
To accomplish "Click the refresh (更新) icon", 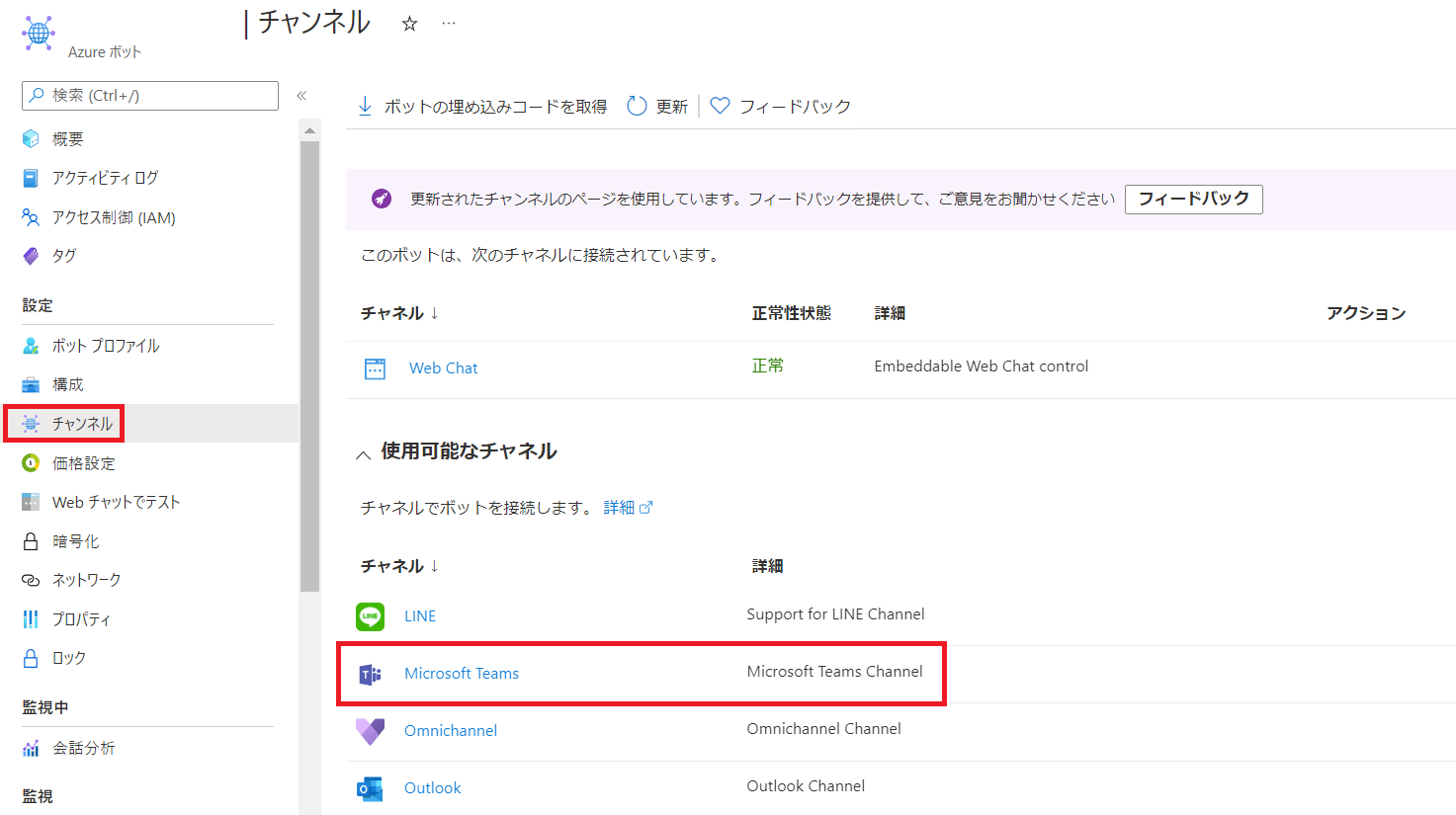I will click(637, 106).
